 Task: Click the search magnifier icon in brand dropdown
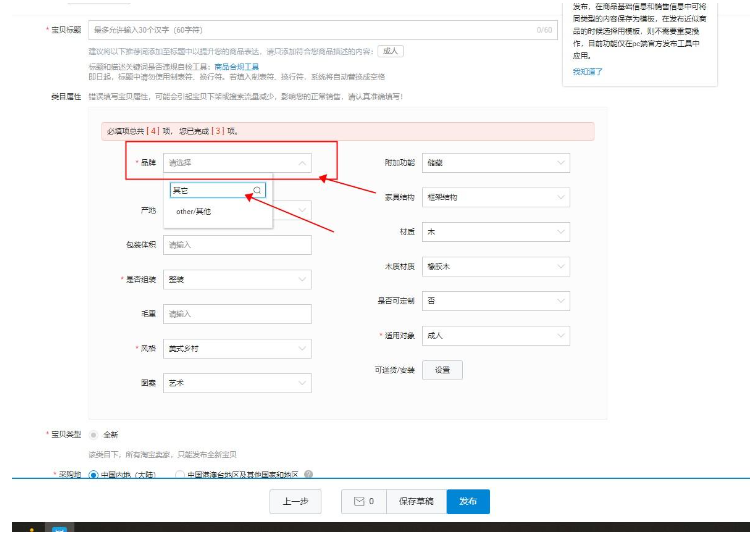click(x=257, y=190)
